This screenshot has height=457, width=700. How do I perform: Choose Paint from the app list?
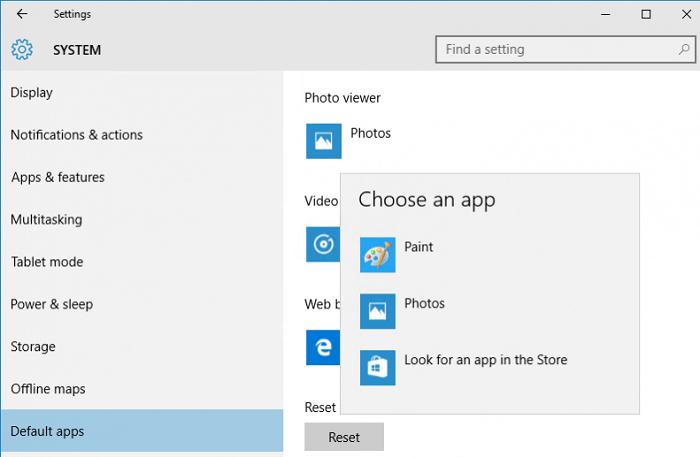pos(418,247)
